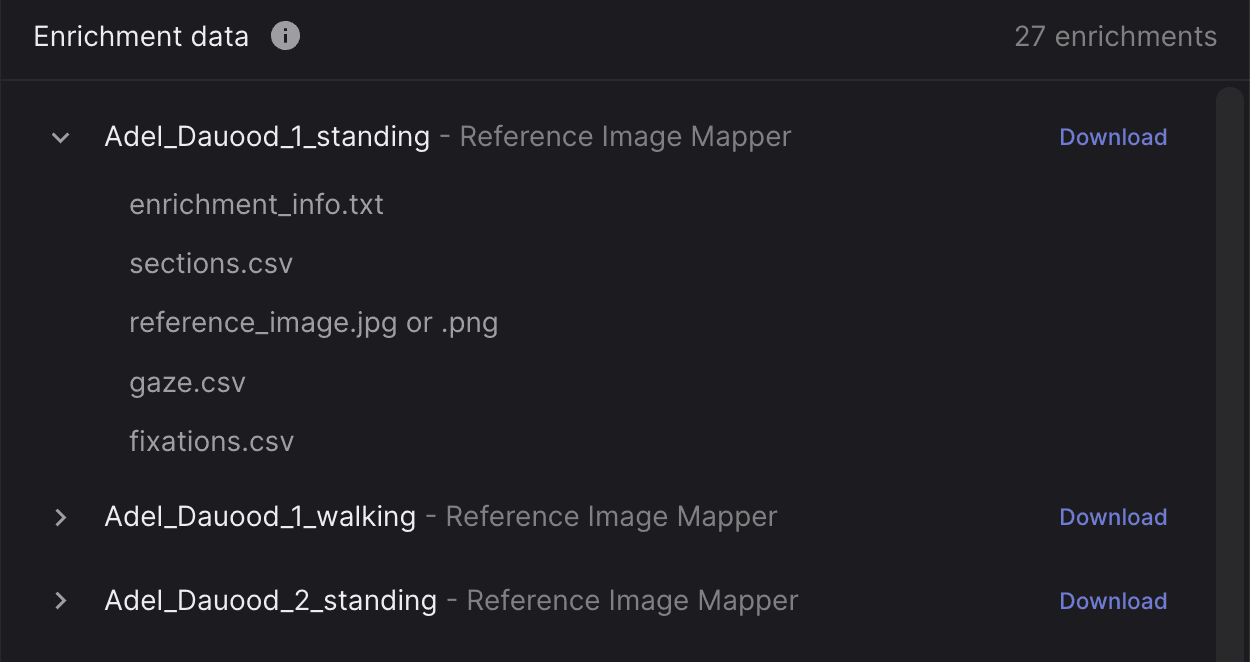Screen dimensions: 1250x662
Task: Expand the Adel_Dauood_1_walking chevron
Action: [61, 517]
